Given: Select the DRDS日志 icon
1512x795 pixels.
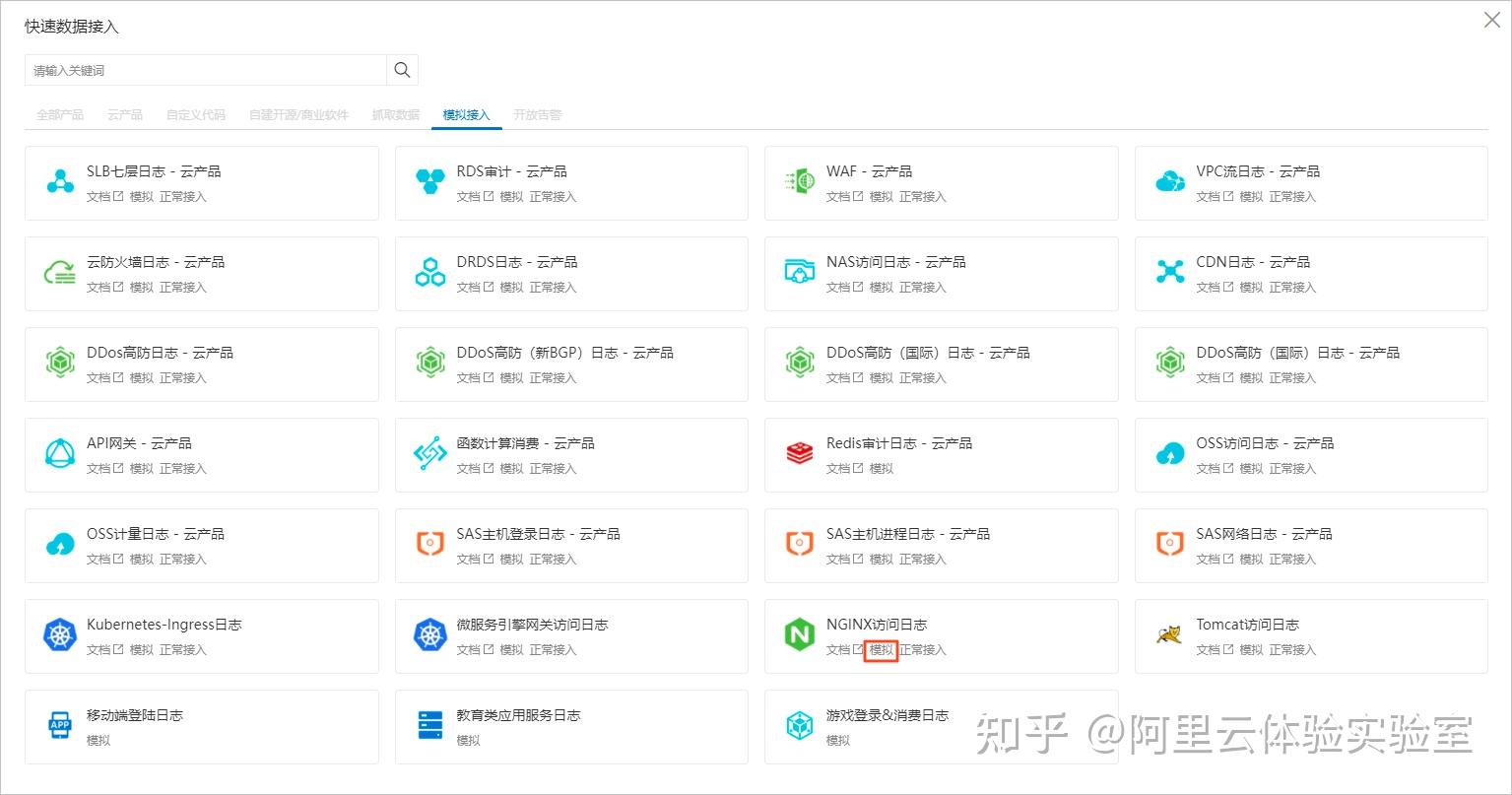Looking at the screenshot, I should pos(430,273).
